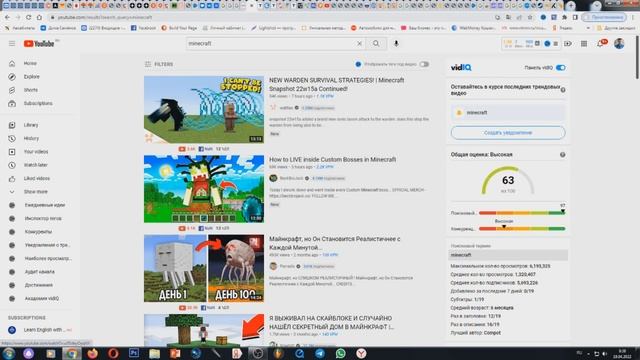Open the Windows Start button
Viewport: 640px width, 360px height.
[x=8, y=353]
